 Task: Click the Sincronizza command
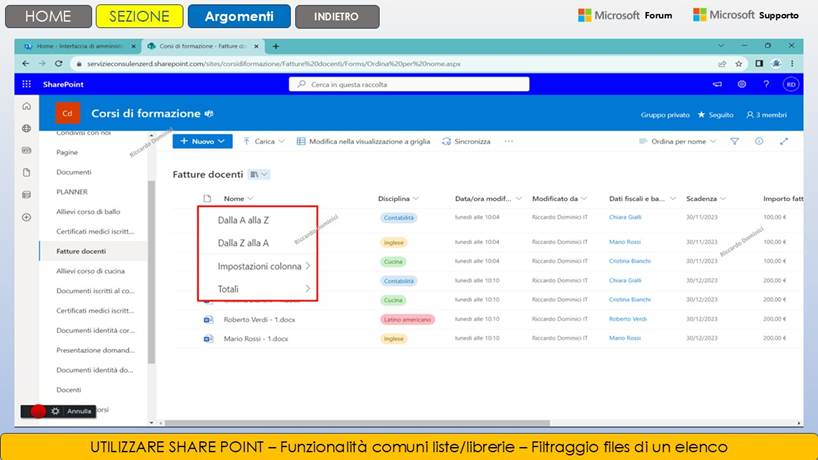[x=466, y=141]
